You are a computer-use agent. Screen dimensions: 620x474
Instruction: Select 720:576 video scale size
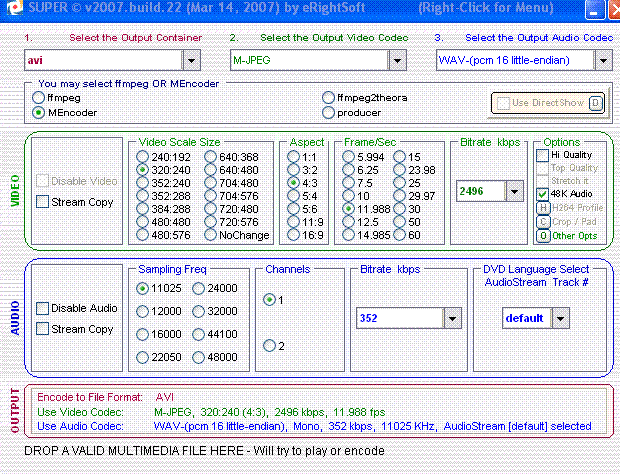pos(210,222)
